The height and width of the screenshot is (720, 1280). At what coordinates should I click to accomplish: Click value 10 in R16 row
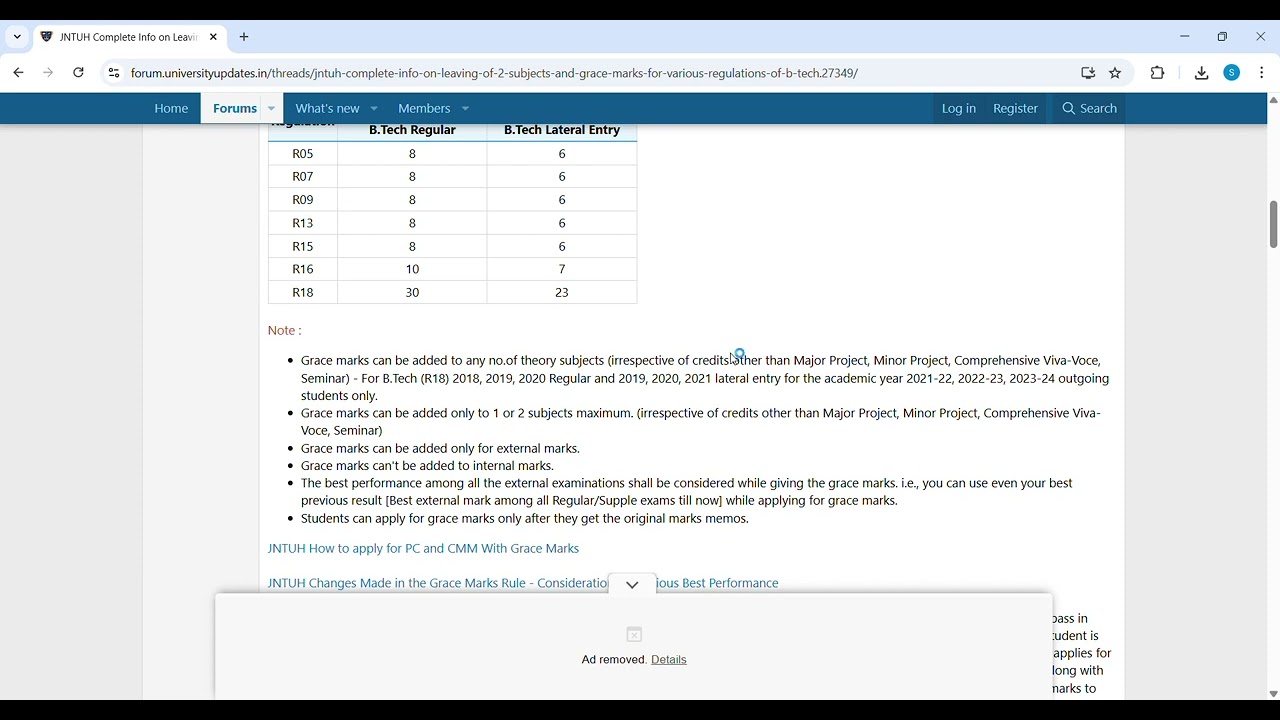coord(412,269)
